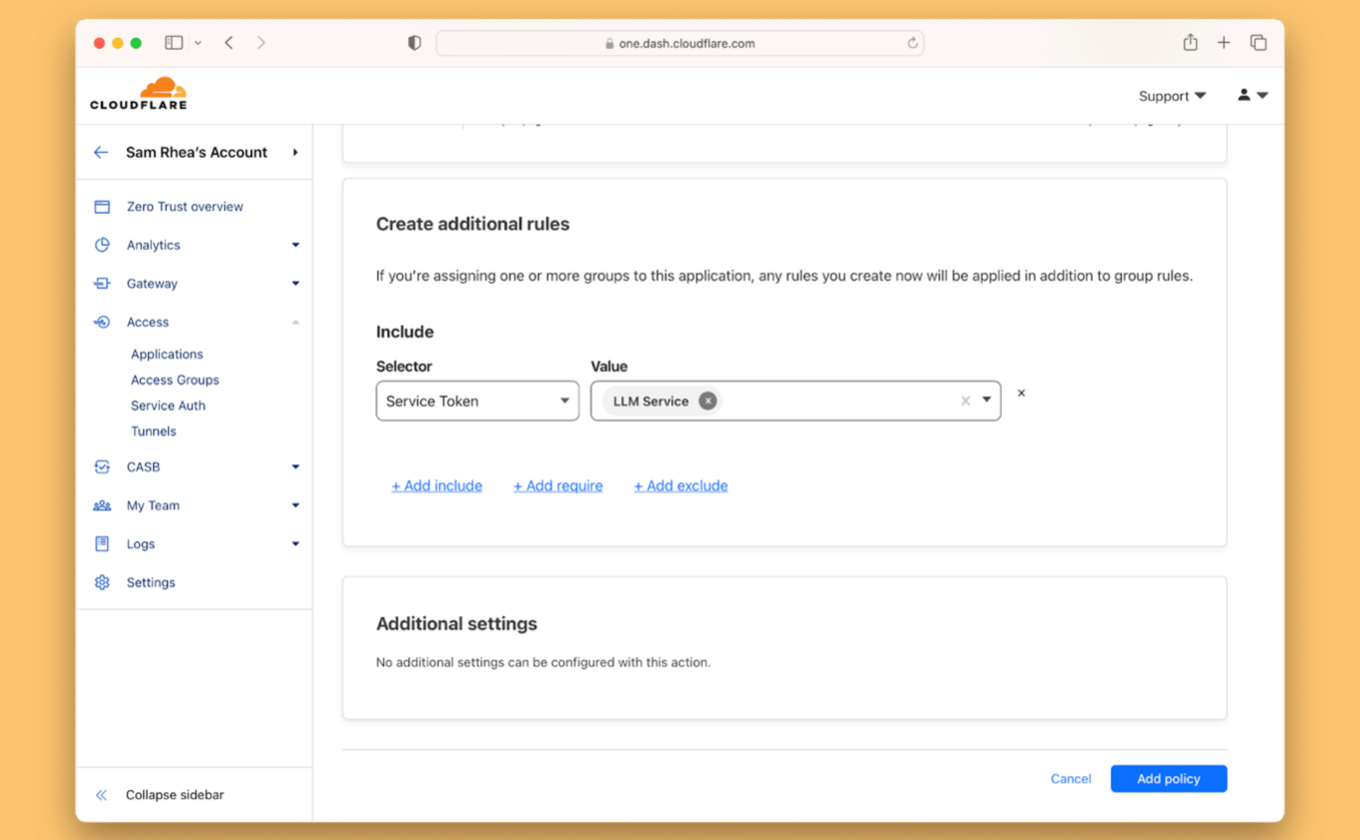Click the + Add exclude link

pyautogui.click(x=681, y=486)
